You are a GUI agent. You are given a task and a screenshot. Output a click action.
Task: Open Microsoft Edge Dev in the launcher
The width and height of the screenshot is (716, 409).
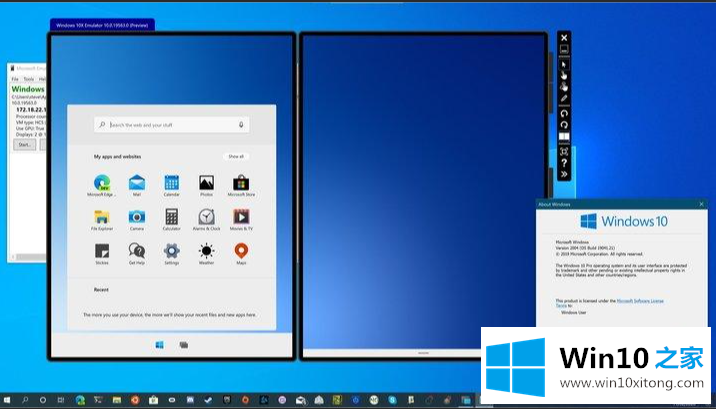[x=102, y=183]
